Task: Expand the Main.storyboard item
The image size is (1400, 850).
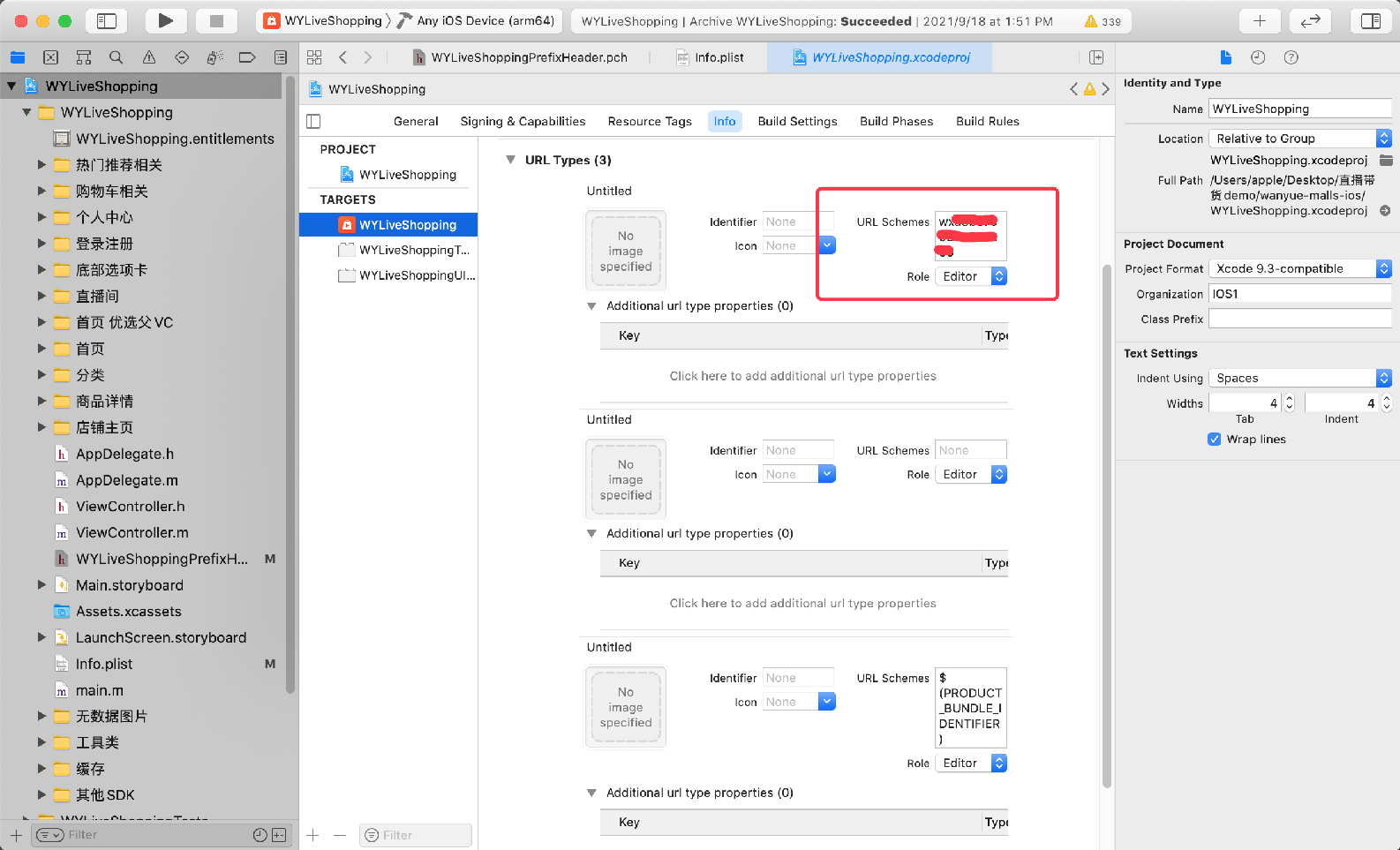Action: click(x=41, y=584)
